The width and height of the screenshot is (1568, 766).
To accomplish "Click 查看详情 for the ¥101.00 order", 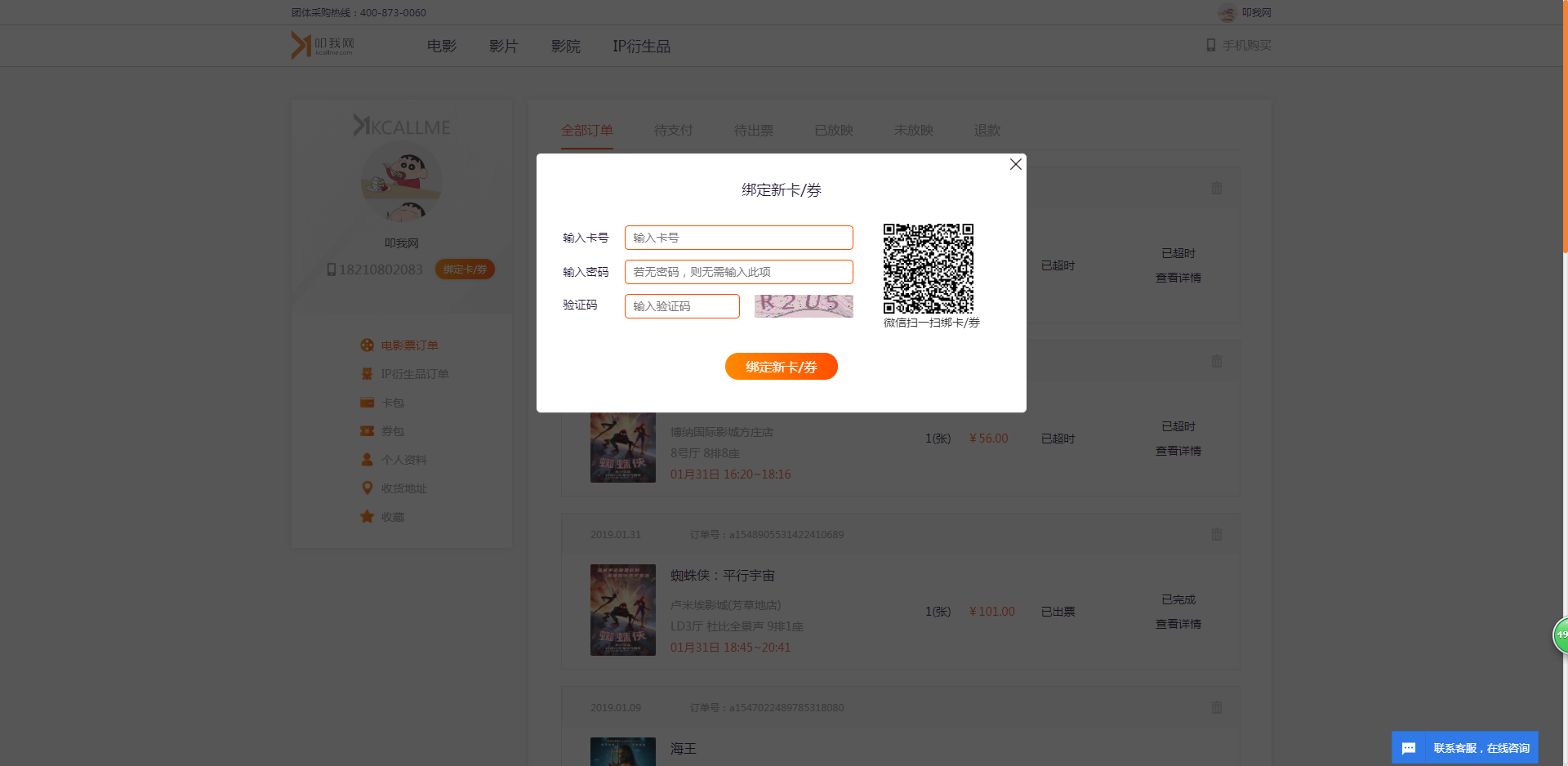I will (1178, 624).
